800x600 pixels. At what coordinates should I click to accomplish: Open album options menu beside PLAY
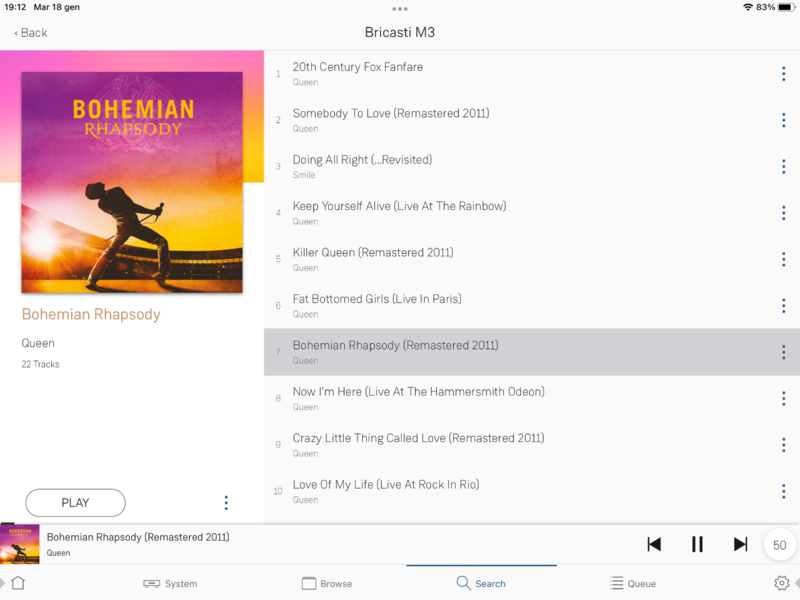coord(226,503)
